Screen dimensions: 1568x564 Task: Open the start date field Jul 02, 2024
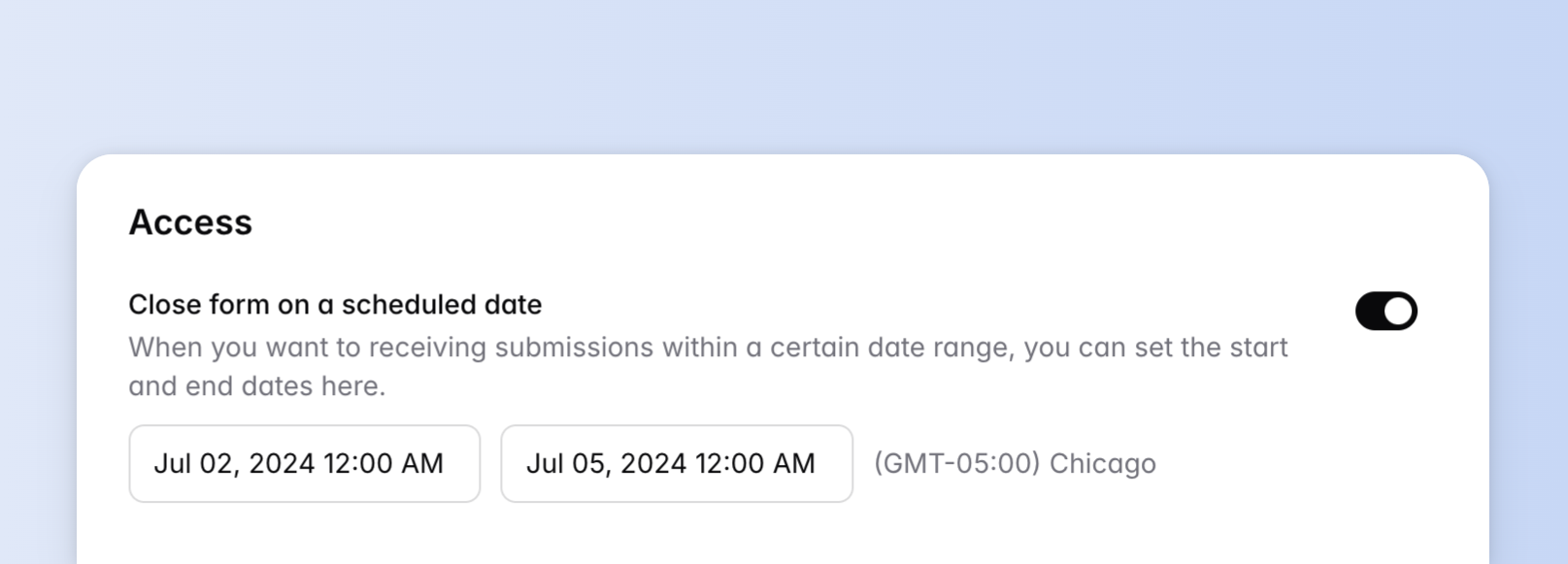coord(304,464)
